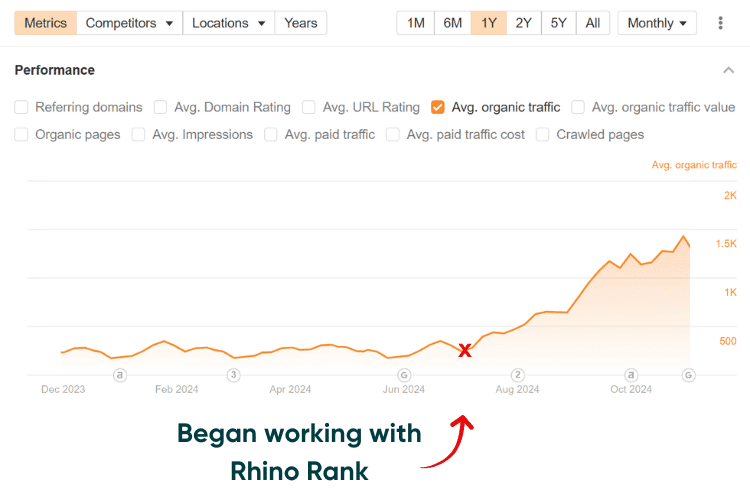Collapse the Performance section
750x500 pixels.
coord(727,70)
